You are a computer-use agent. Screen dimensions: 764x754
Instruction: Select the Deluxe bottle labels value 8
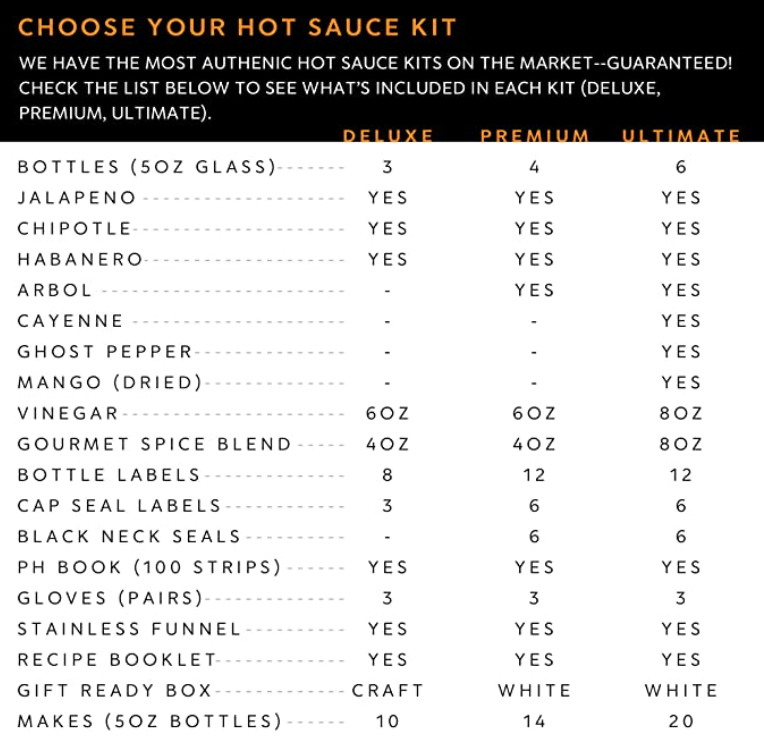(388, 475)
